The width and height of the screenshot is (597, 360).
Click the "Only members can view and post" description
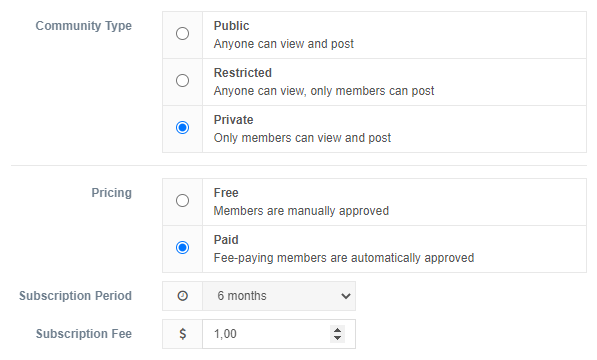[302, 138]
